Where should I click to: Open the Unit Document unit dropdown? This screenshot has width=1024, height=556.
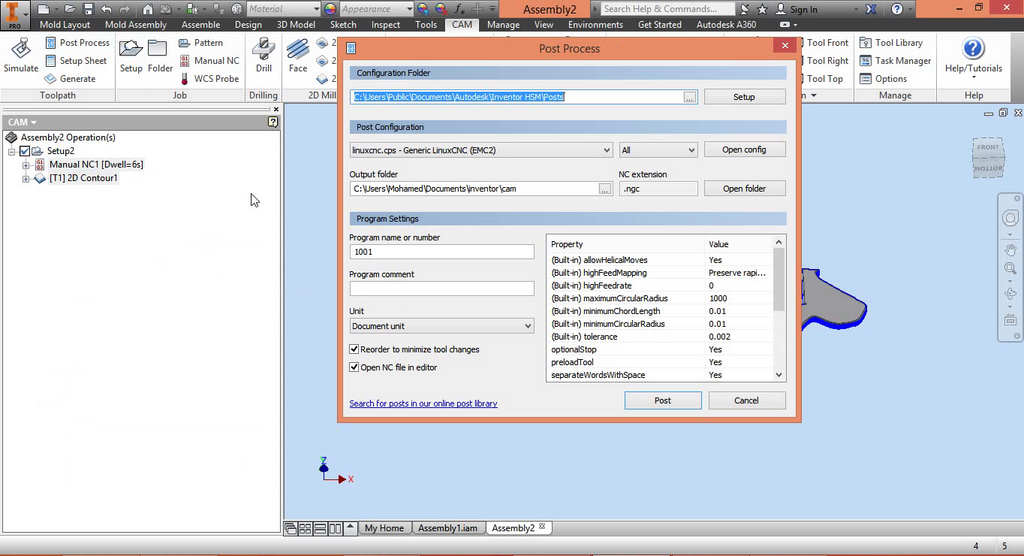pos(441,325)
